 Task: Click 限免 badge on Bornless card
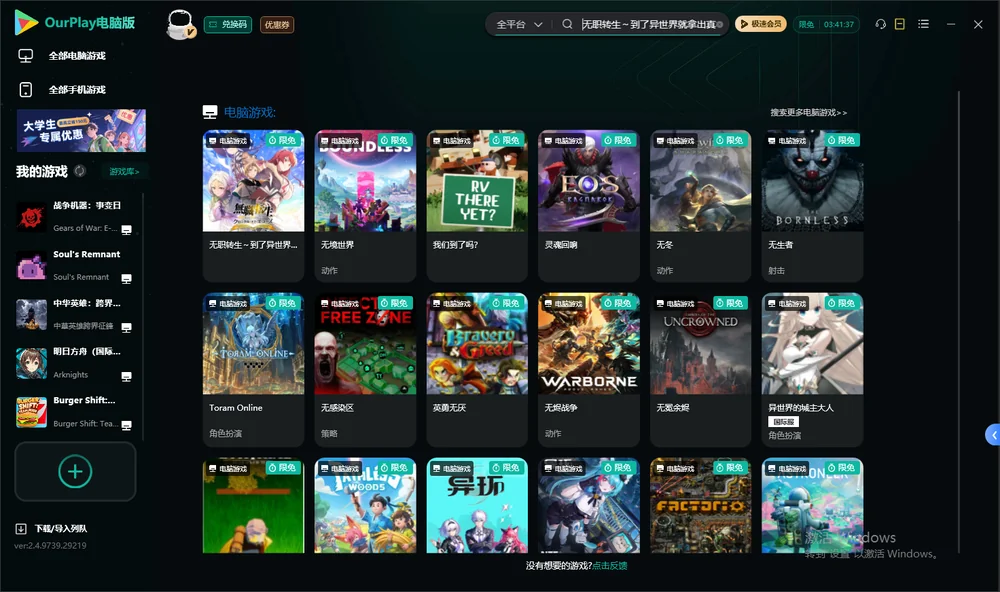pos(842,140)
